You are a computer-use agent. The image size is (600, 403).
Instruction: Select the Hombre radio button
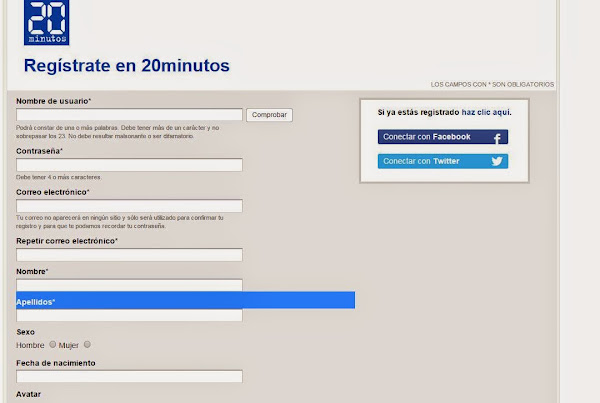click(52, 344)
